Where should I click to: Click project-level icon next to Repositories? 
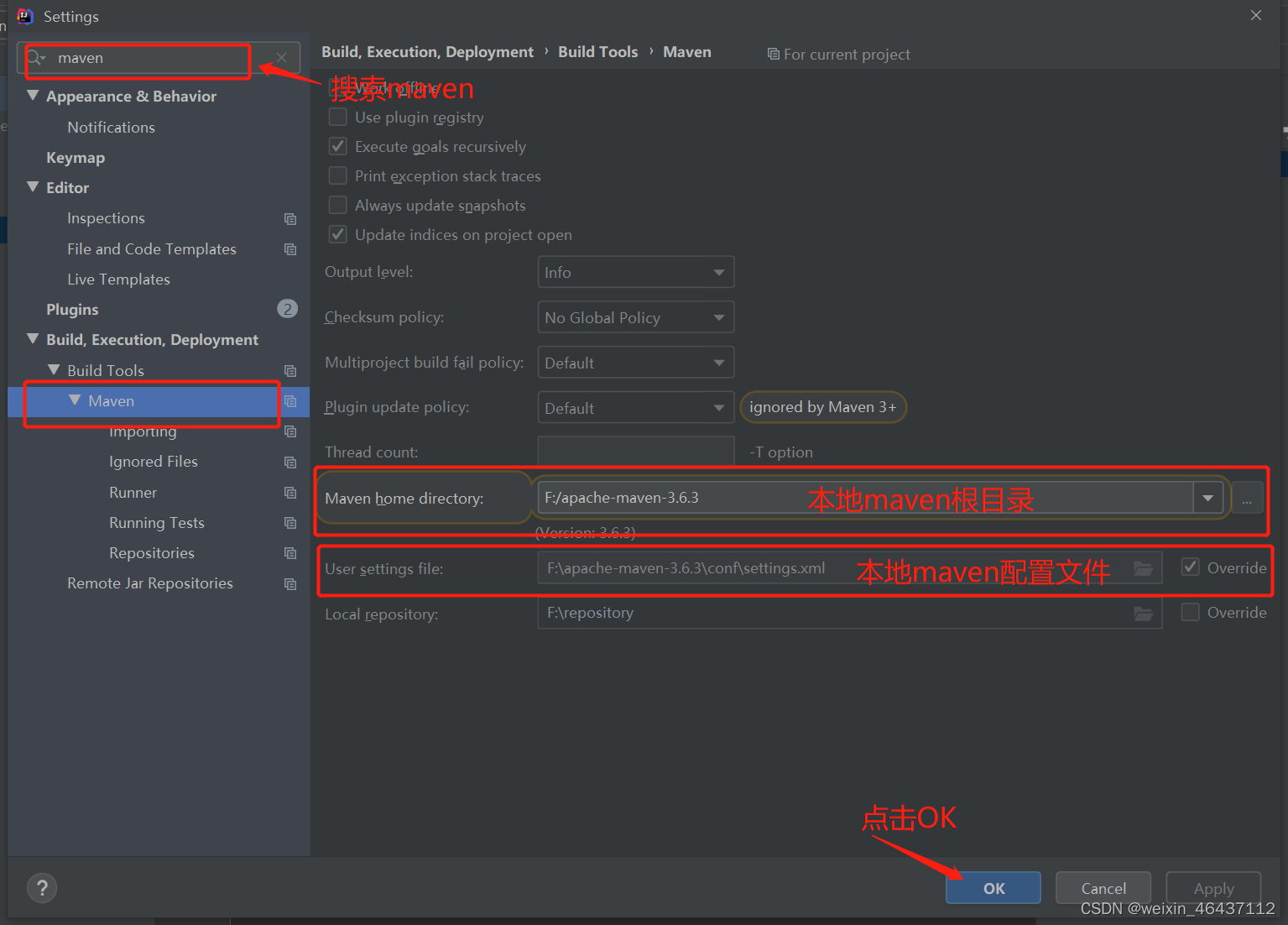click(x=290, y=553)
